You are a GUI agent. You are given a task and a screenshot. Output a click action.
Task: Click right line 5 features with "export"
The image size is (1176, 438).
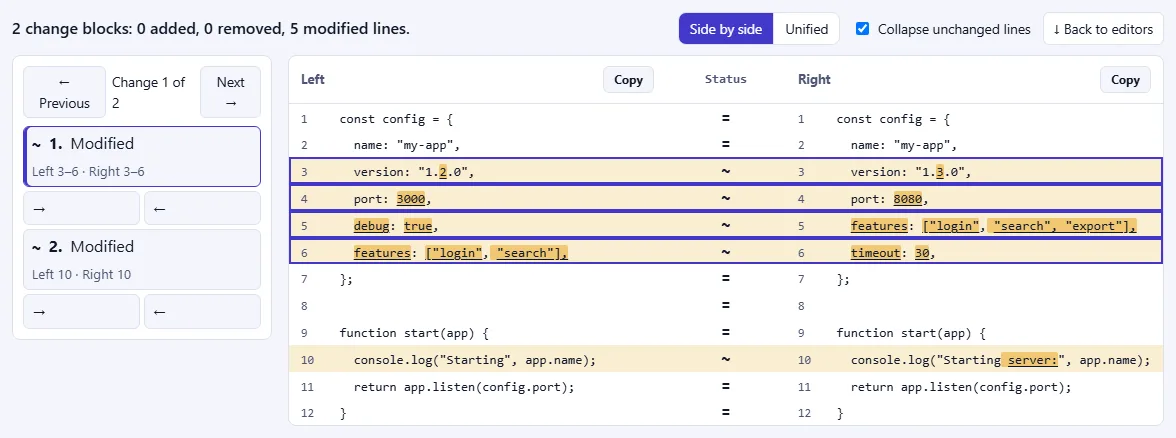994,226
